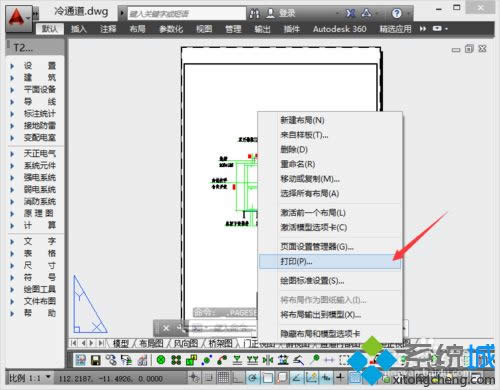Click the double green funnel stand icon
The image size is (500, 390).
point(252,360)
